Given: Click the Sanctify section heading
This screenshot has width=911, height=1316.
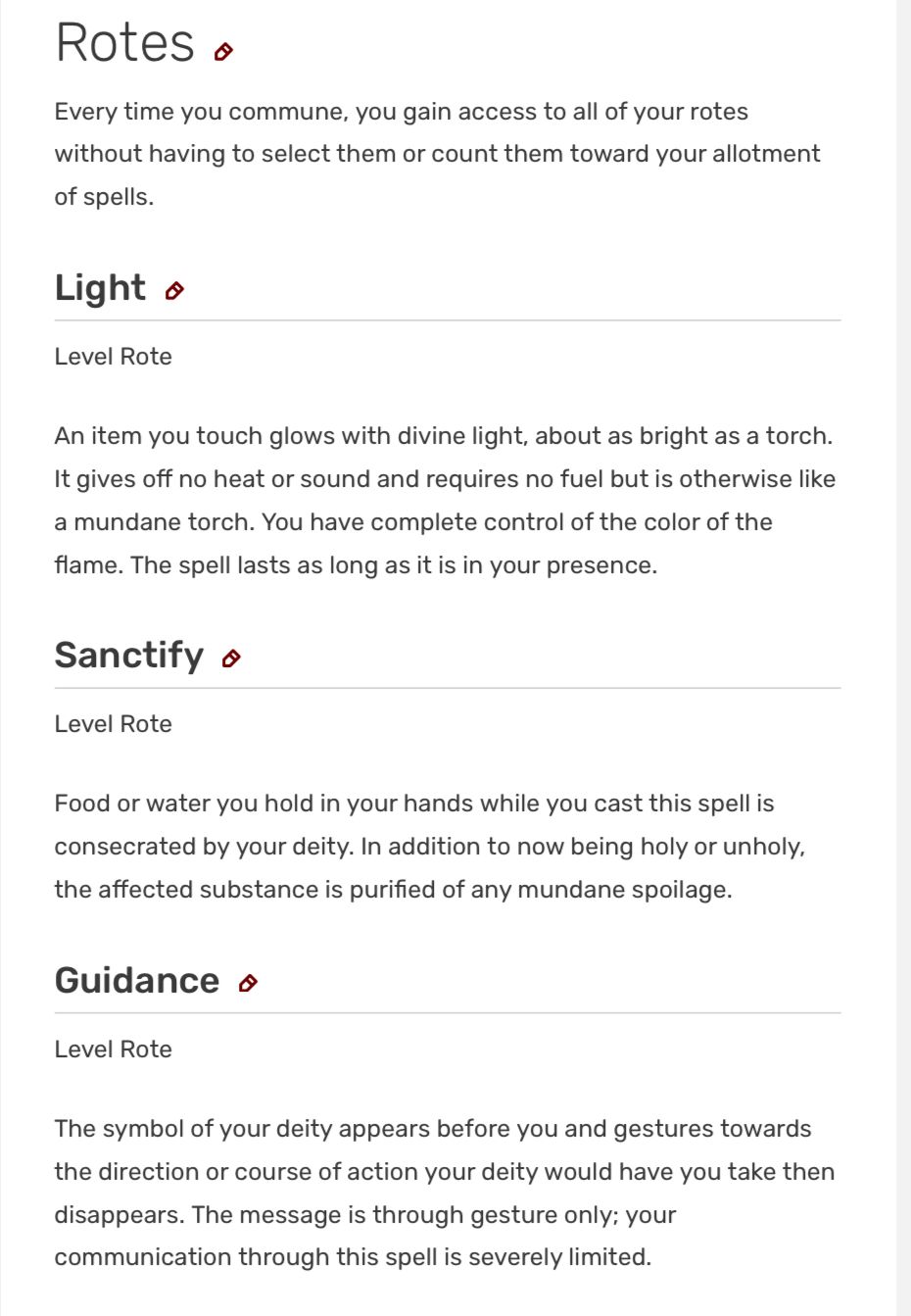Looking at the screenshot, I should pos(128,656).
